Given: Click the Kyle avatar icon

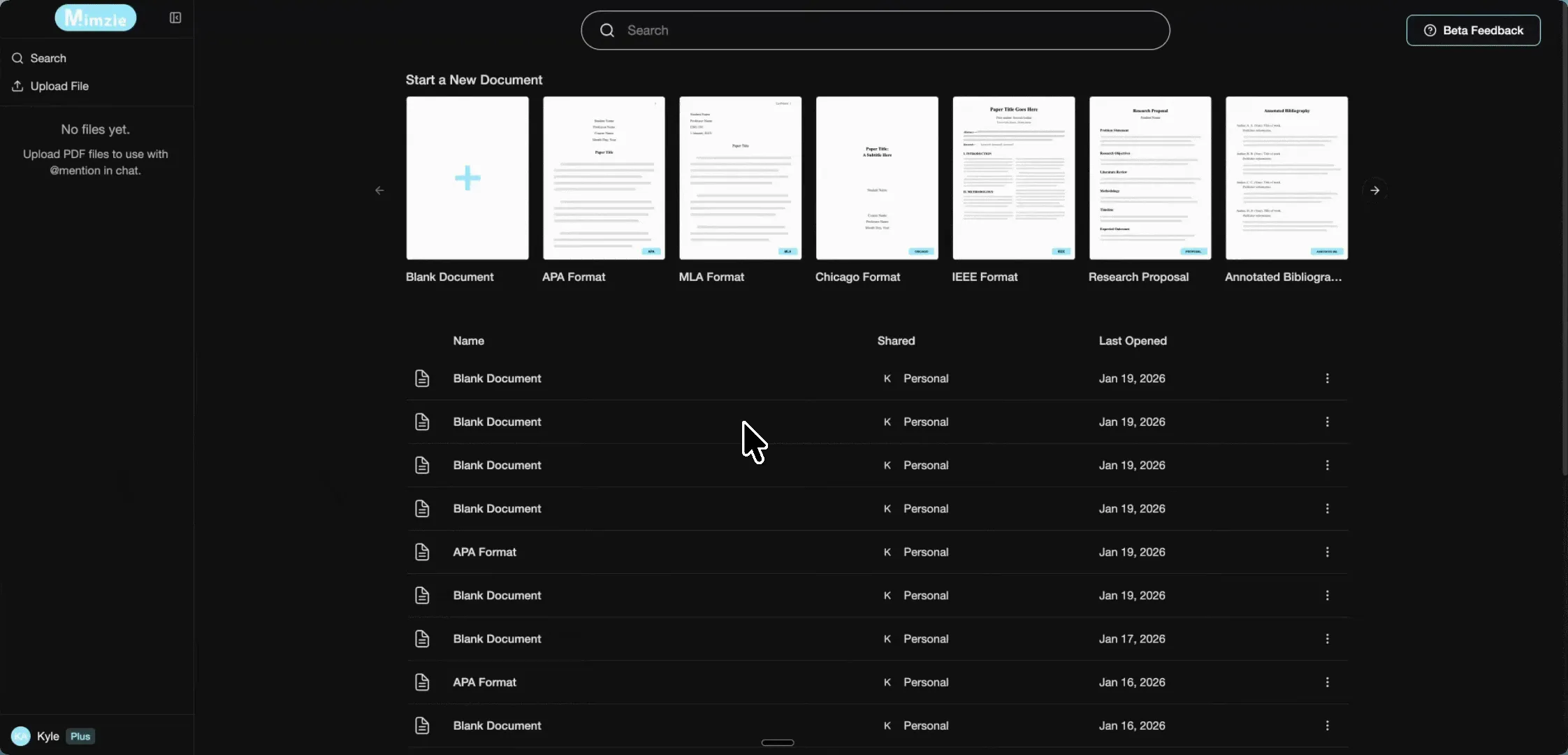Looking at the screenshot, I should [21, 736].
